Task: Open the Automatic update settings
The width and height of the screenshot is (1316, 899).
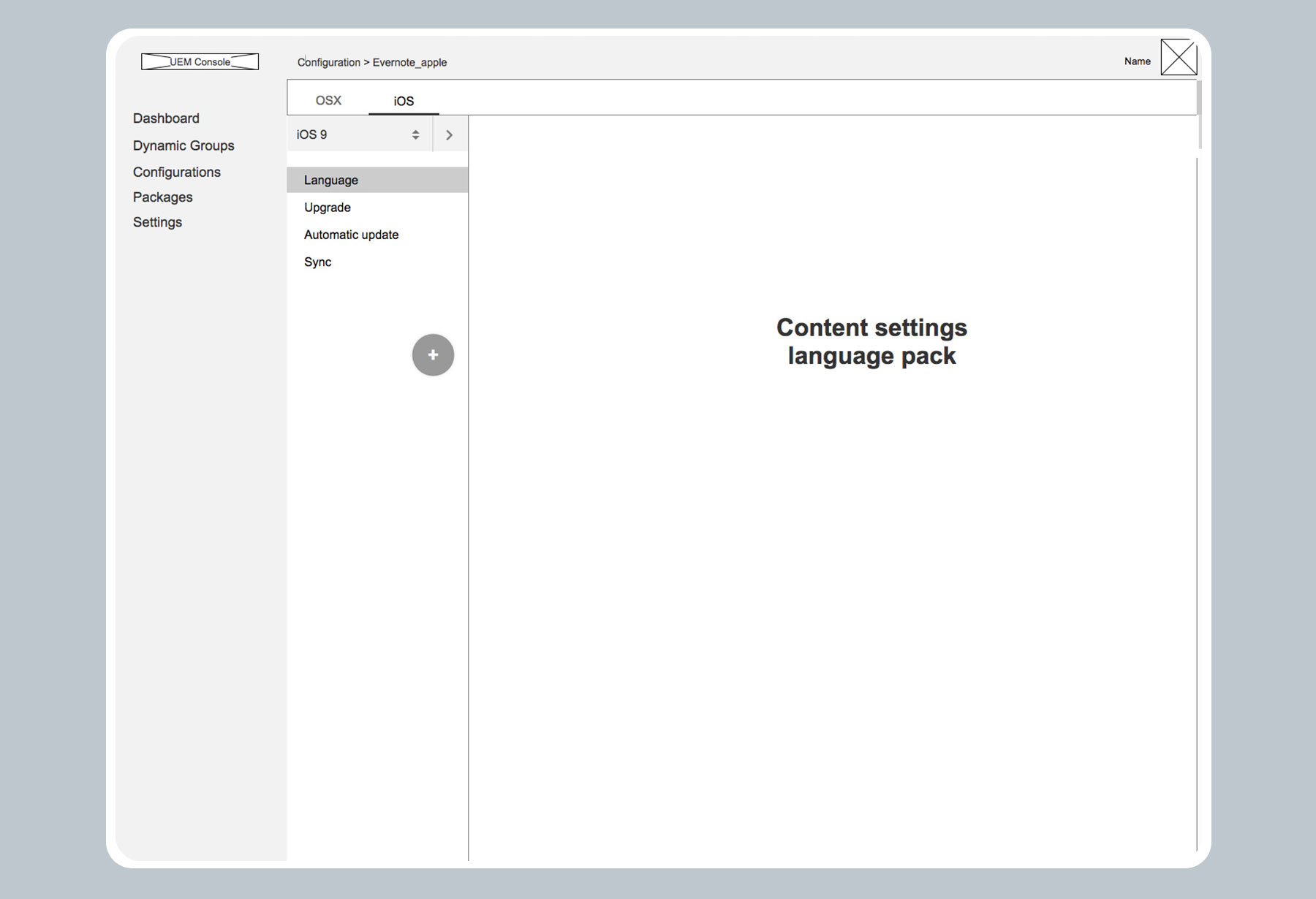Action: pyautogui.click(x=351, y=235)
